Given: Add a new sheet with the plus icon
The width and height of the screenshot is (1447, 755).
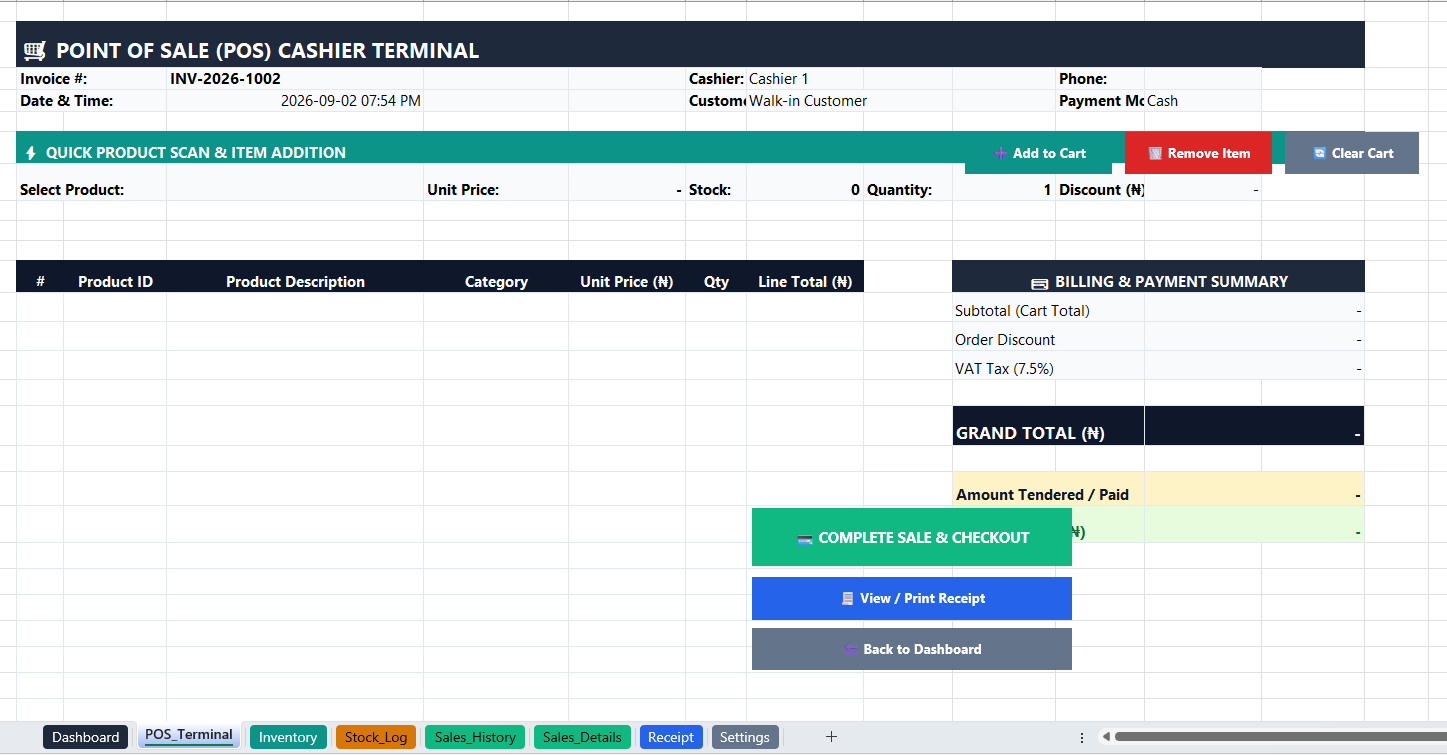Looking at the screenshot, I should [831, 737].
